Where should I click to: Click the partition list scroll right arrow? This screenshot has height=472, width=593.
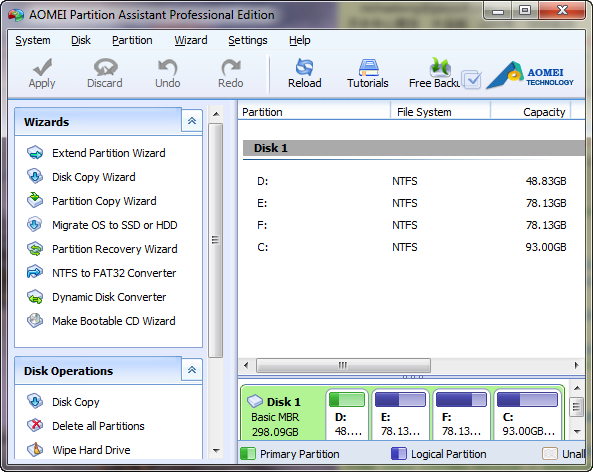576,365
